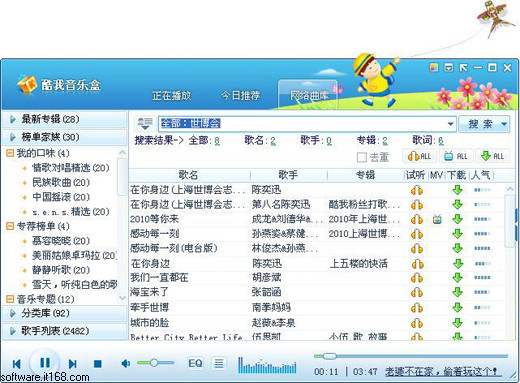
Task: Download 我们一直都在 song
Action: [x=457, y=277]
